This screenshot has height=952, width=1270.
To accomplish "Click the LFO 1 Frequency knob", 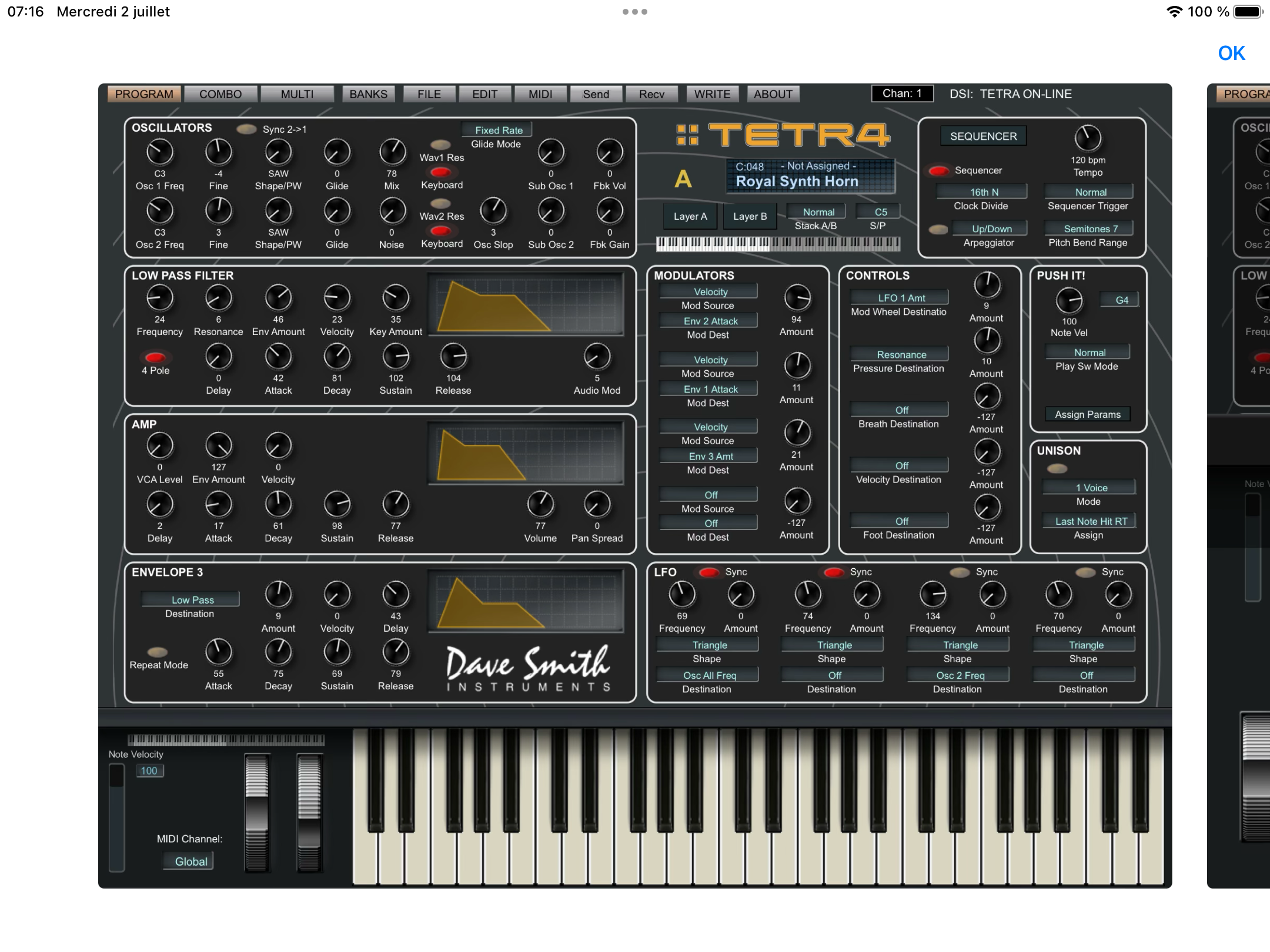I will [x=681, y=595].
